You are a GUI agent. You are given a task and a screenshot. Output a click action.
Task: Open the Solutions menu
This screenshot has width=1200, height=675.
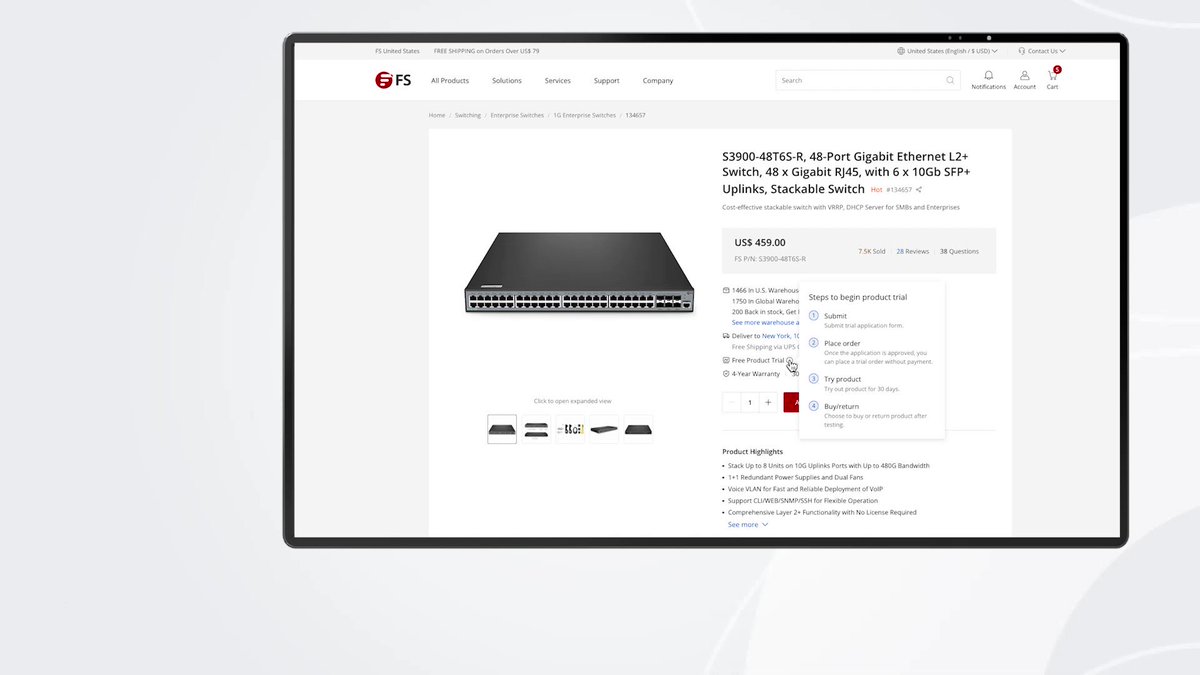[507, 81]
